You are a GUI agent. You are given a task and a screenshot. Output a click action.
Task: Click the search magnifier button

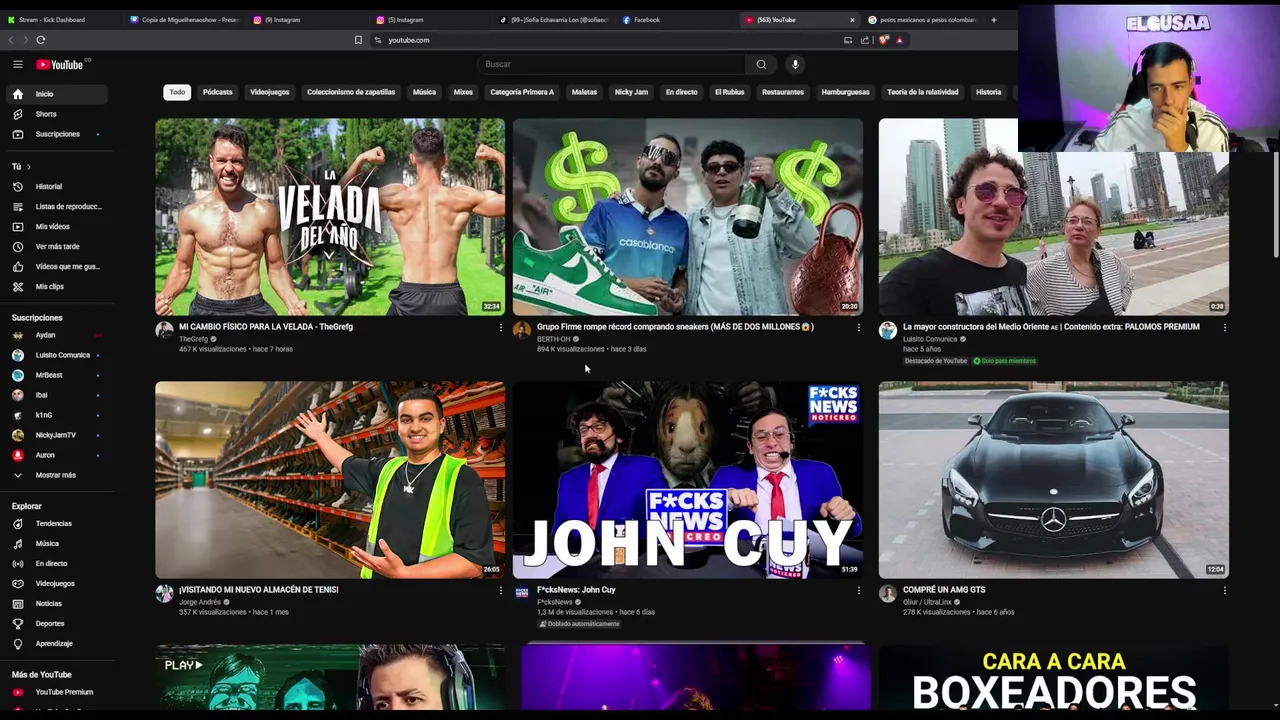click(761, 64)
